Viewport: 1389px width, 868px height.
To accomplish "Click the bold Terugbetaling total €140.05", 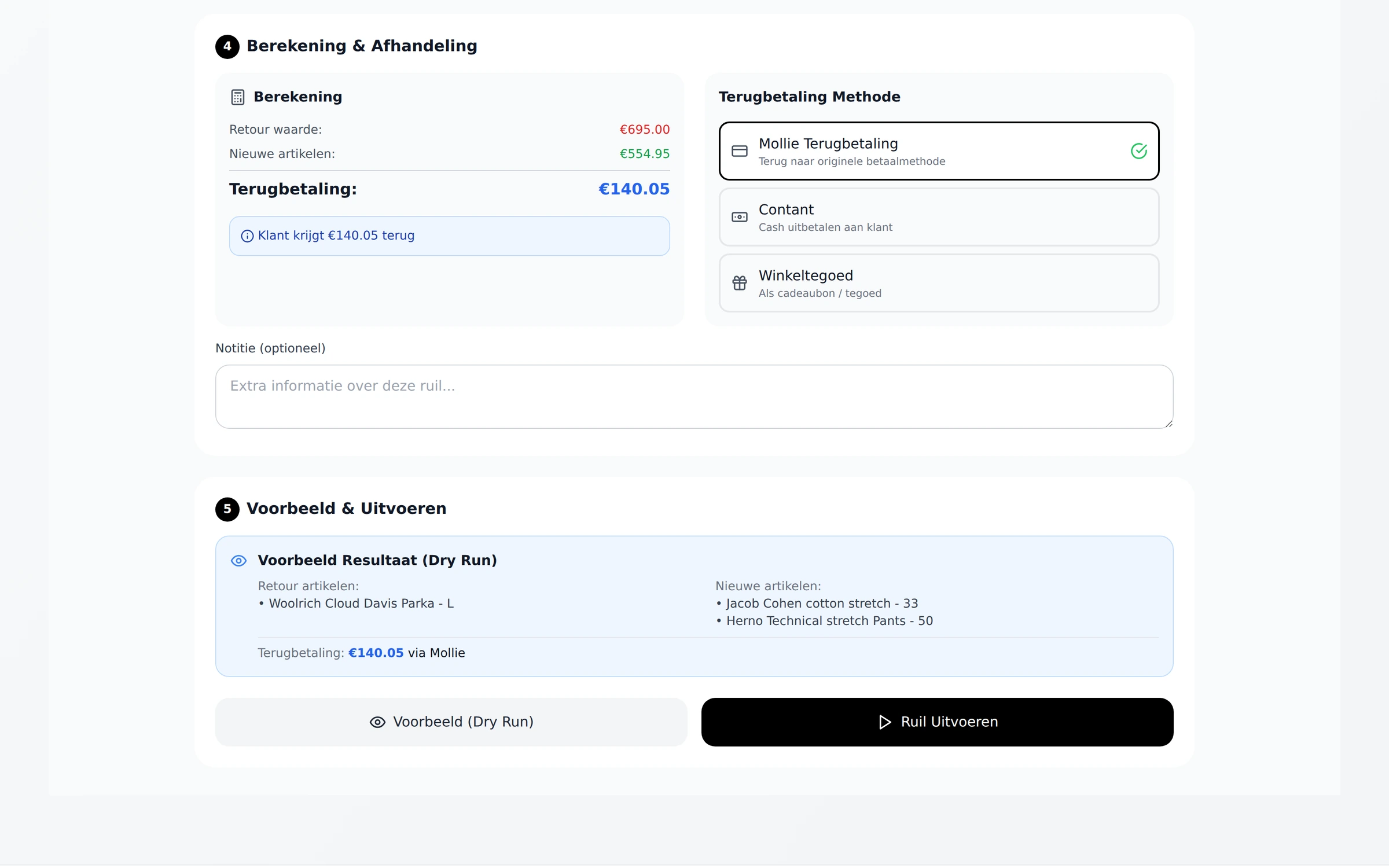I will tap(634, 189).
